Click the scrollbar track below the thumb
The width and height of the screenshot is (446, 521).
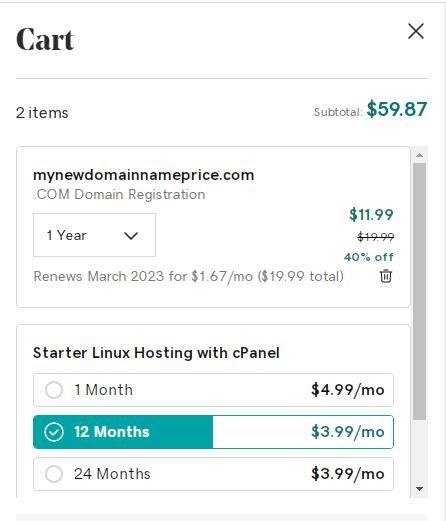pos(420,451)
